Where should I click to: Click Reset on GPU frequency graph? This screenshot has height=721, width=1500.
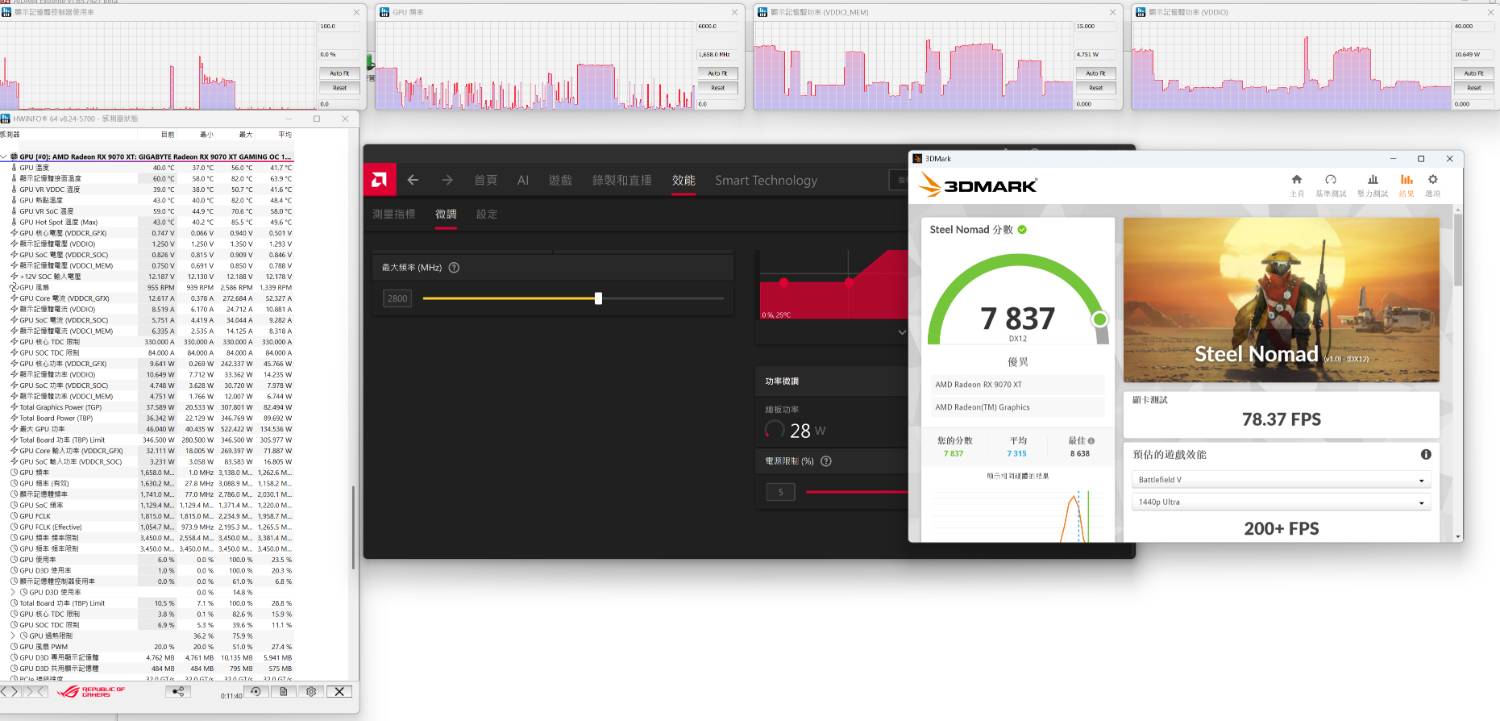[717, 87]
